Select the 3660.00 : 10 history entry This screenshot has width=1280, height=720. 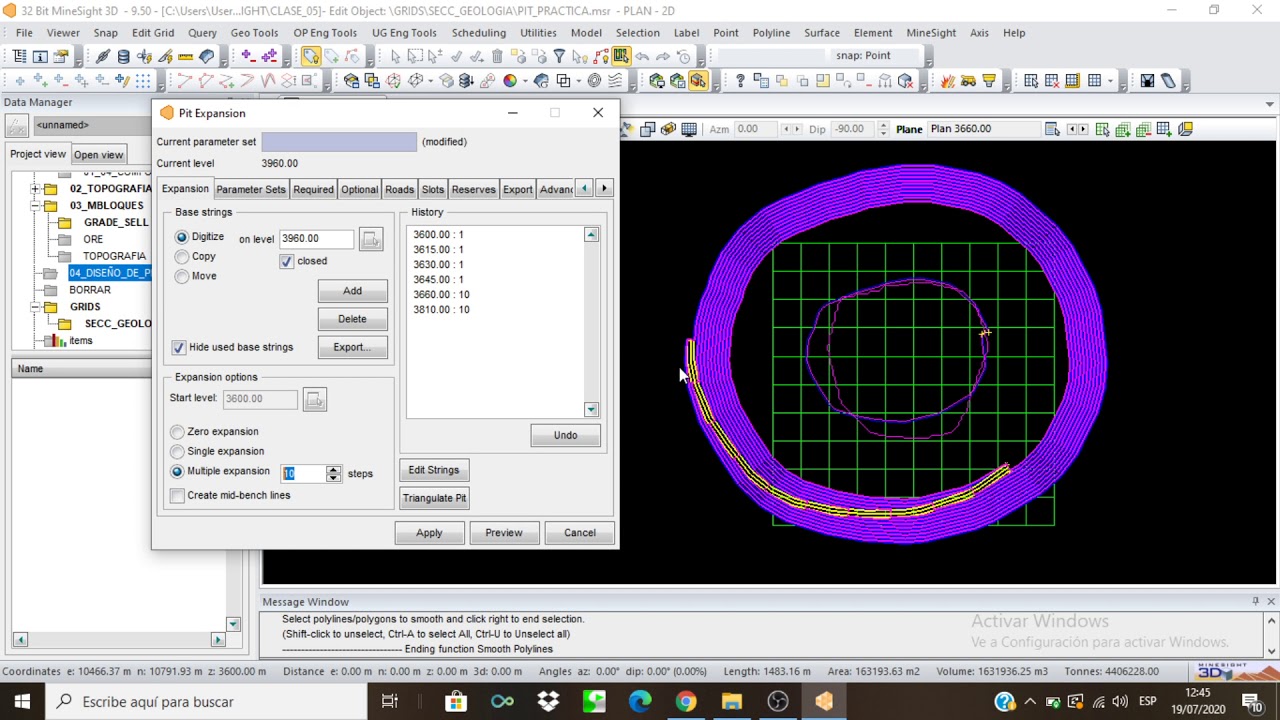pyautogui.click(x=441, y=295)
